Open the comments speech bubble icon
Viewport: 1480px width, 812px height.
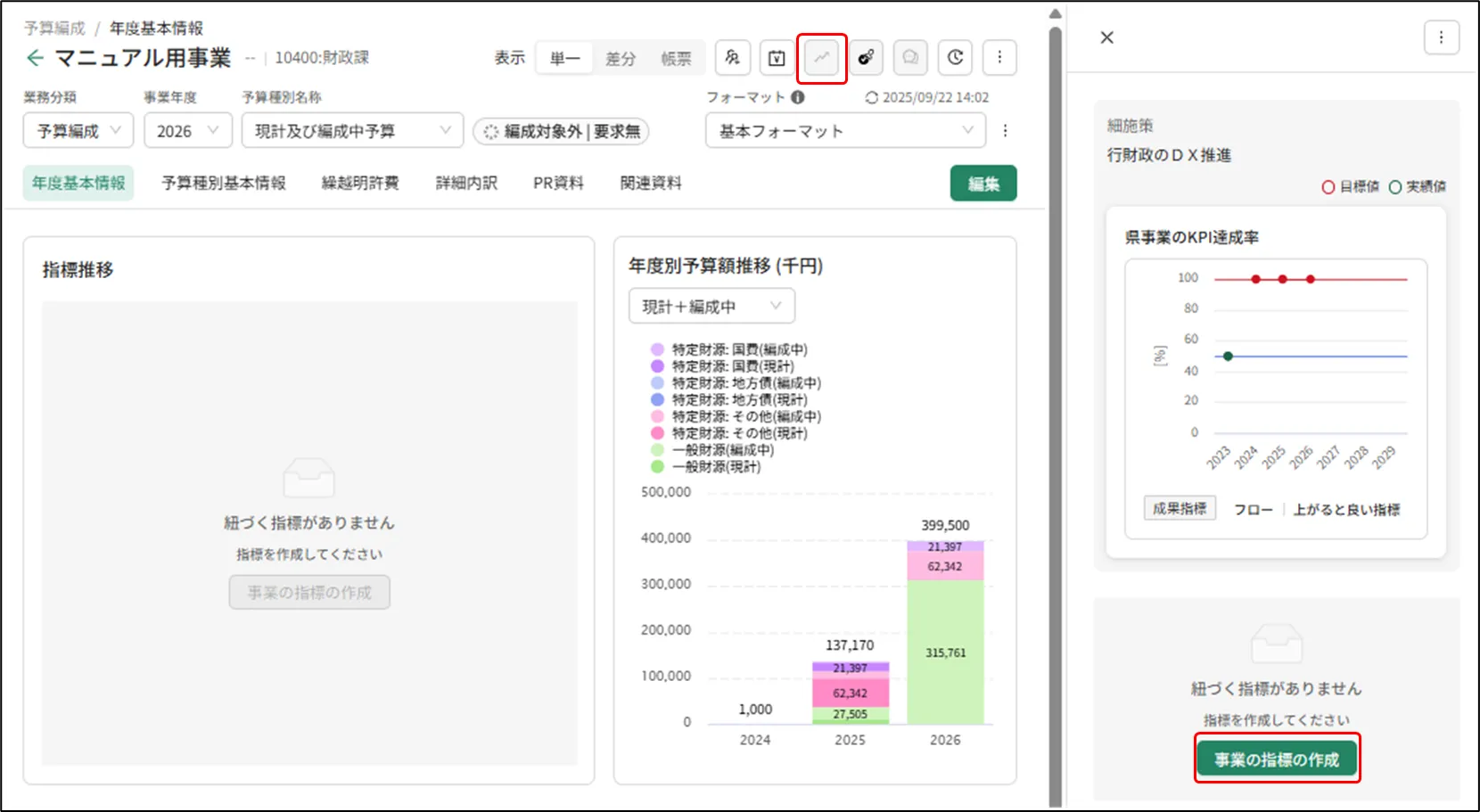[910, 58]
